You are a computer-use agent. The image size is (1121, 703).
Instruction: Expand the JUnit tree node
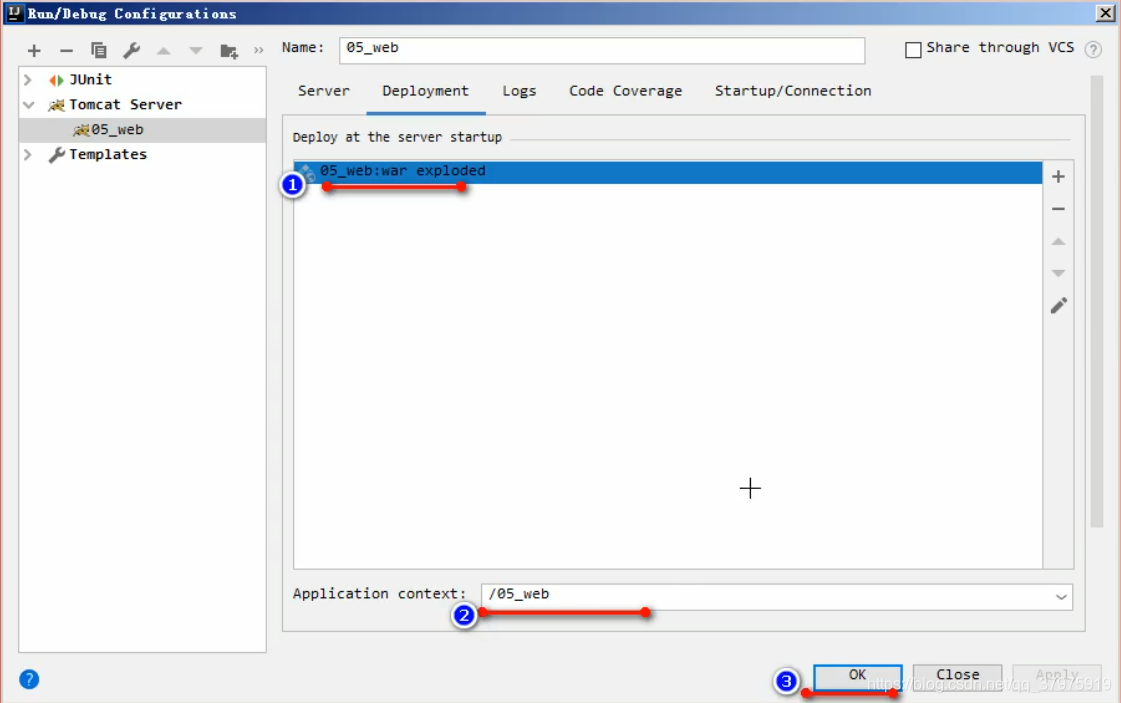coord(28,79)
